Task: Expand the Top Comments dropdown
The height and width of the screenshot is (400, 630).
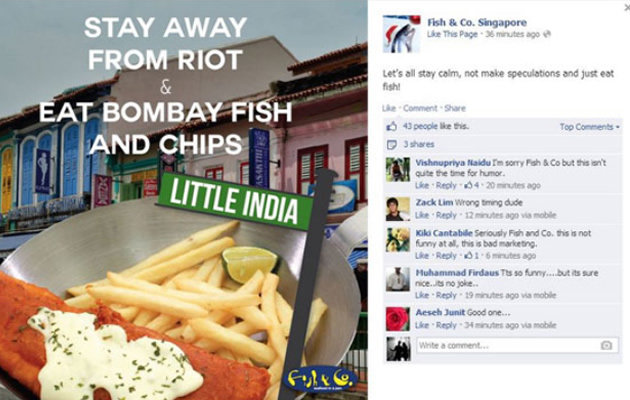Action: tap(590, 127)
